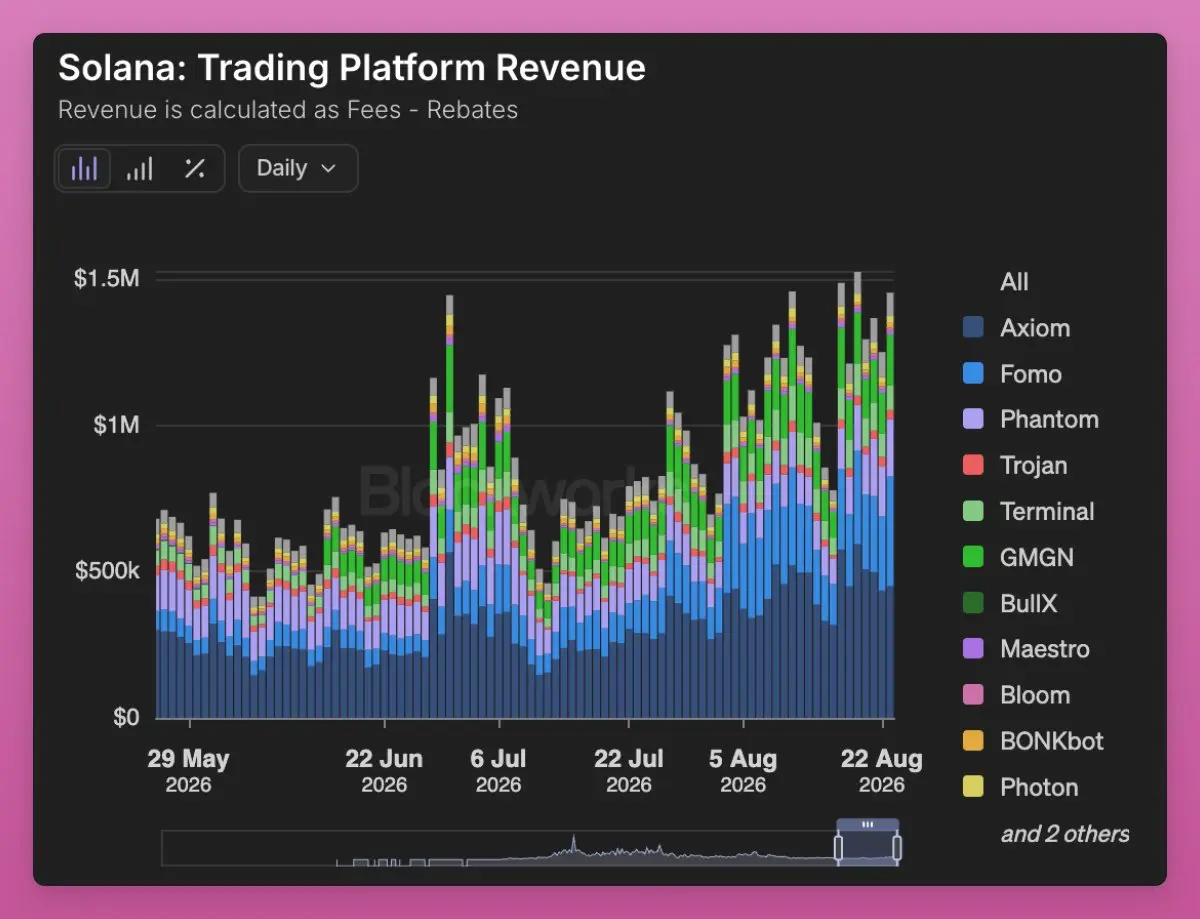
Task: Toggle the Maestro series in legend
Action: click(x=1025, y=650)
